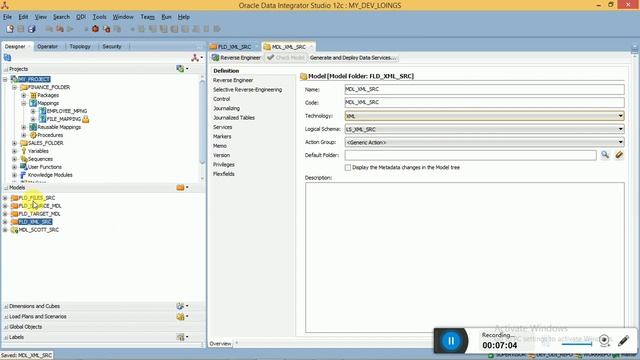Click the New toolbar icon
640x360 pixels.
tap(10, 29)
